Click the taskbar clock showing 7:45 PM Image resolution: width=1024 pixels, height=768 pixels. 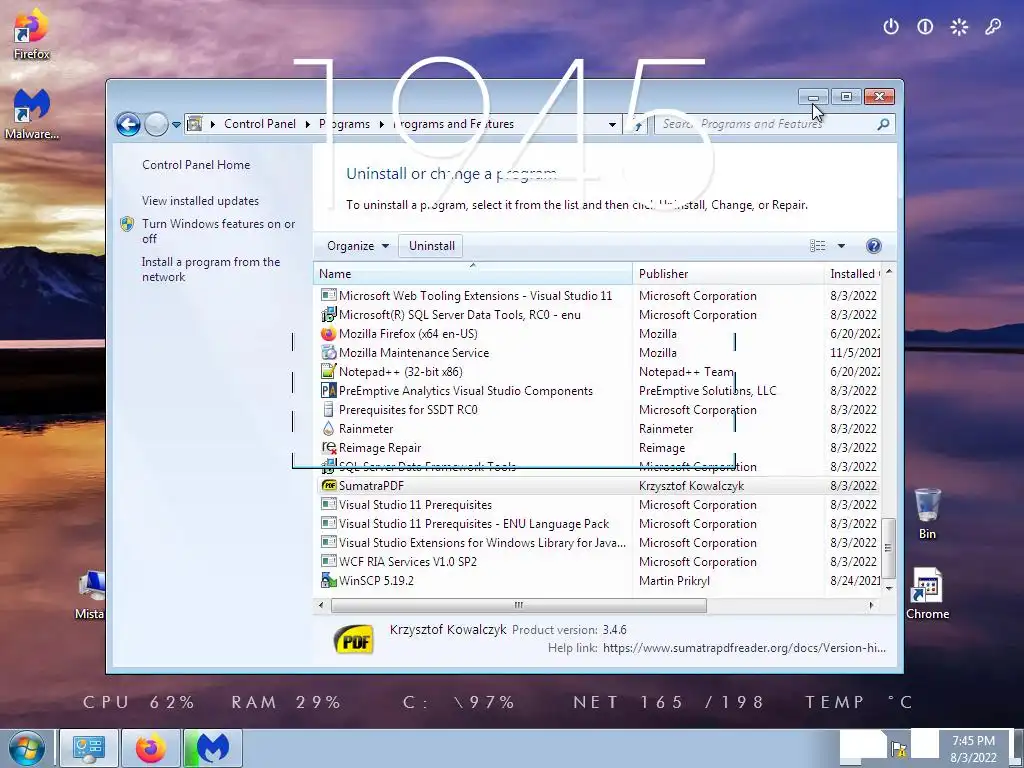click(x=973, y=749)
